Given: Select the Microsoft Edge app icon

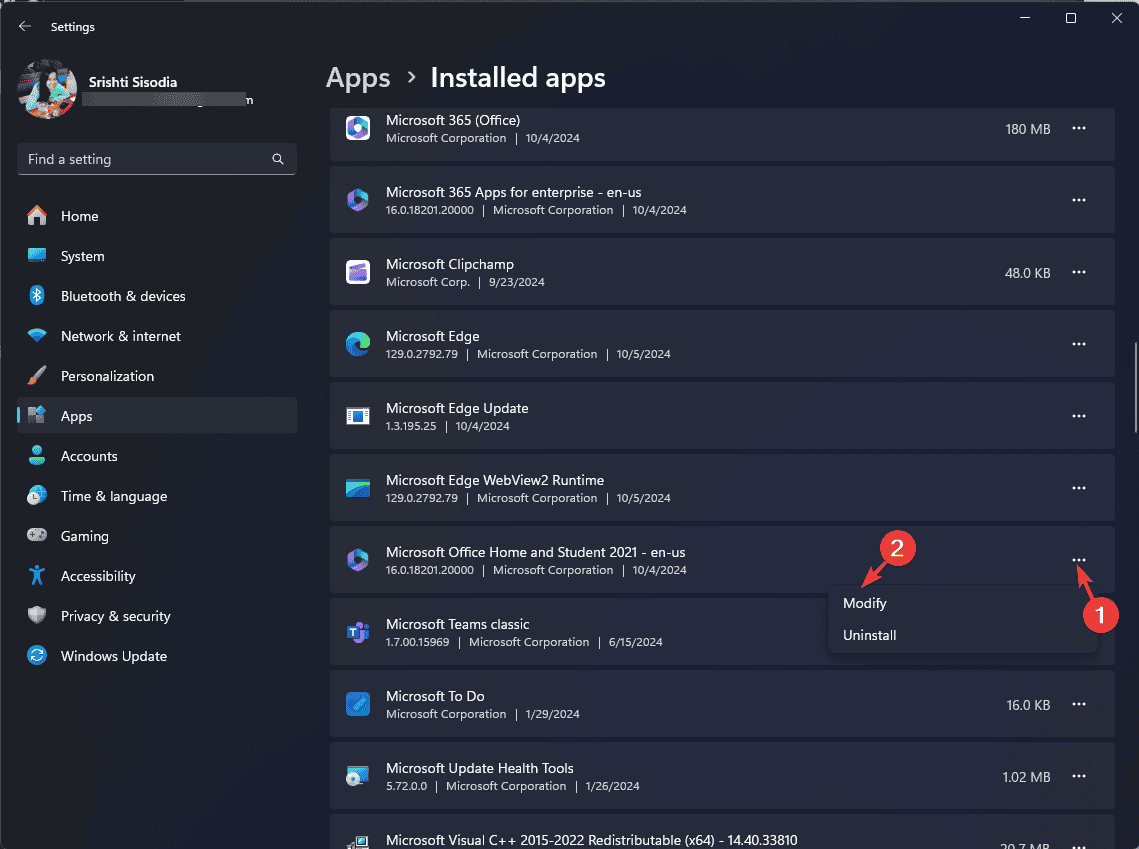Looking at the screenshot, I should [358, 344].
